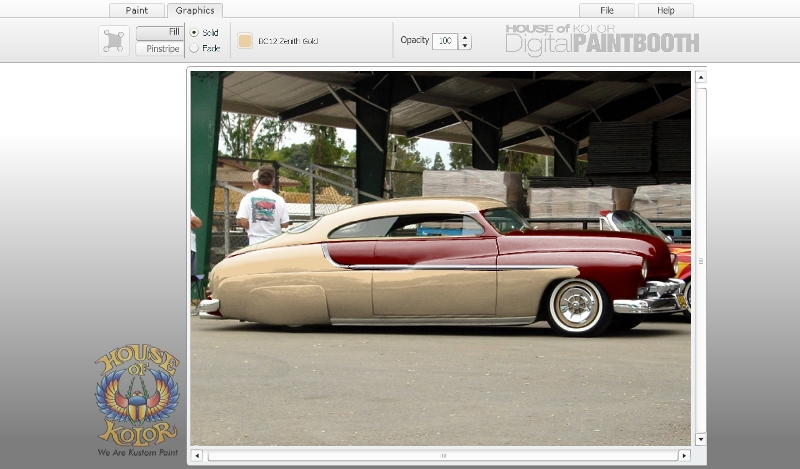Switch to the Graphics tab

(x=195, y=10)
